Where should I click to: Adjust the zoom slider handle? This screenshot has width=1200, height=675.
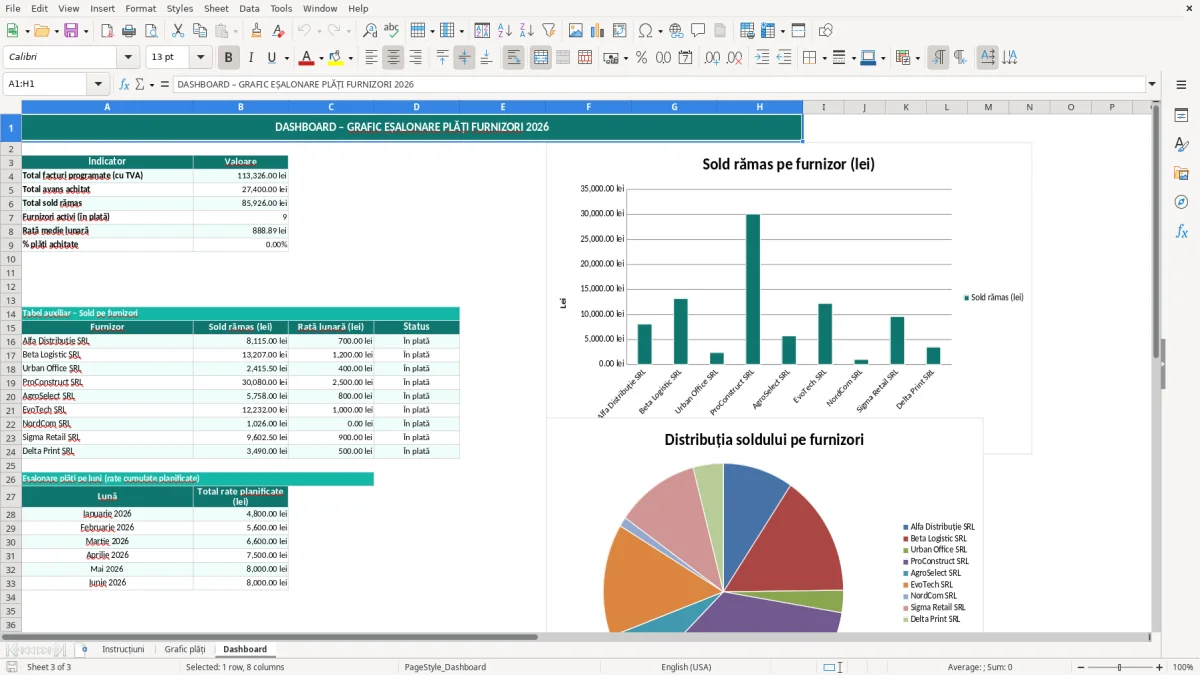tap(1119, 667)
